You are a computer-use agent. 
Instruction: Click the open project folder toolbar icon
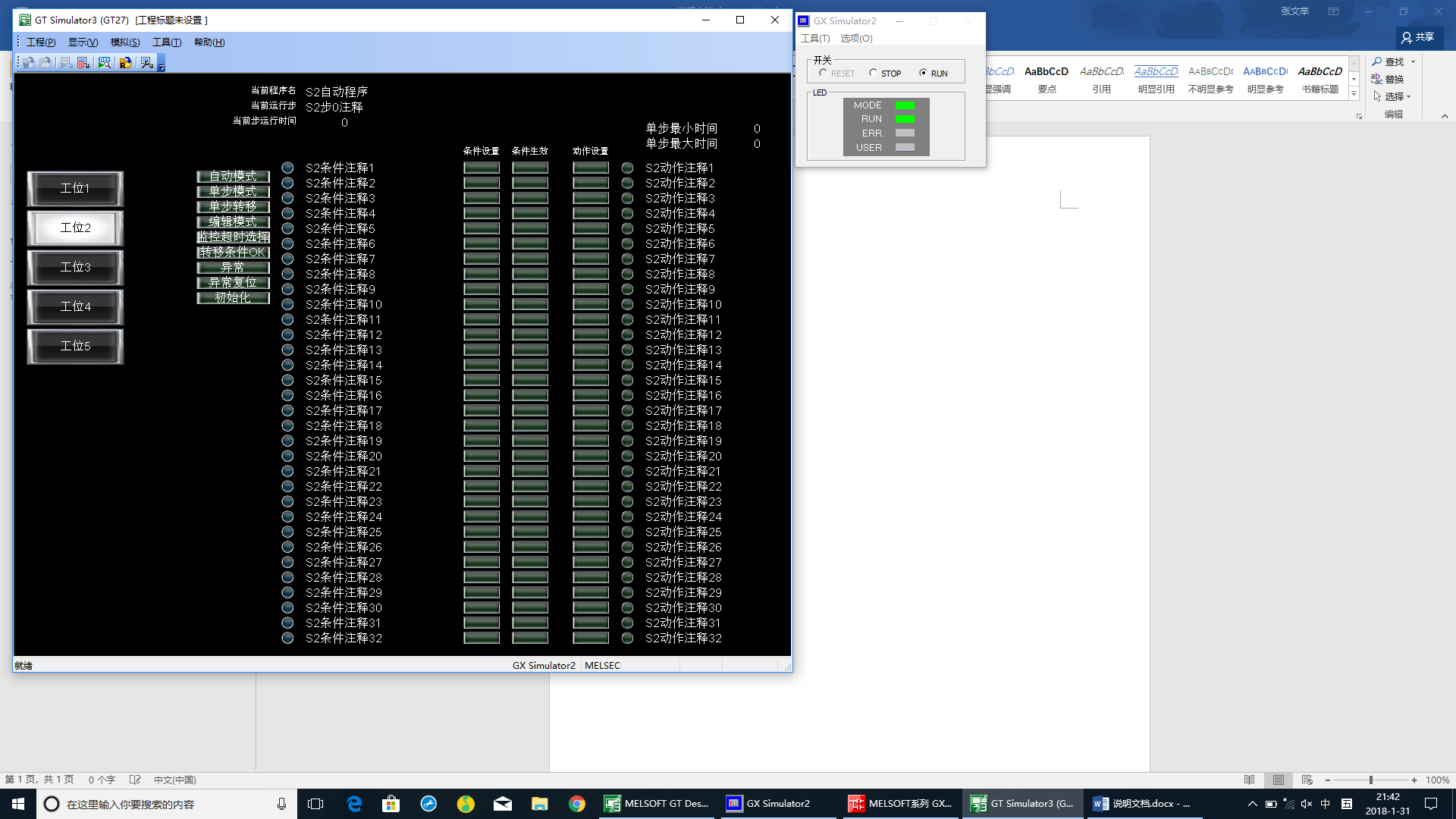point(45,63)
